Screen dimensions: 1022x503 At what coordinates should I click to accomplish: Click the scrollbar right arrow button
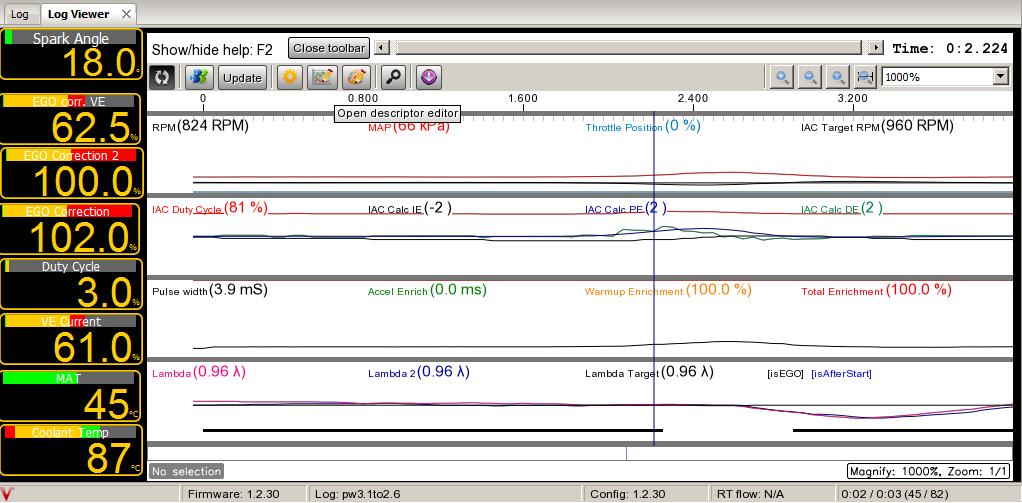coord(876,48)
